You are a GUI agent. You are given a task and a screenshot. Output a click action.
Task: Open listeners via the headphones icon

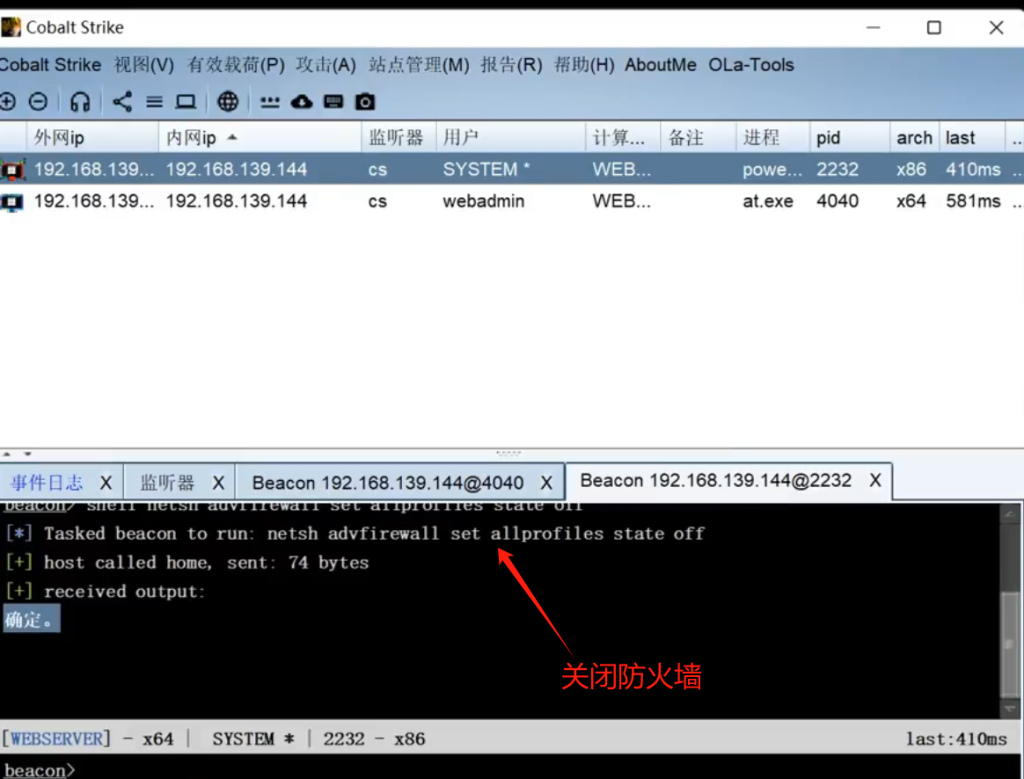pos(80,102)
